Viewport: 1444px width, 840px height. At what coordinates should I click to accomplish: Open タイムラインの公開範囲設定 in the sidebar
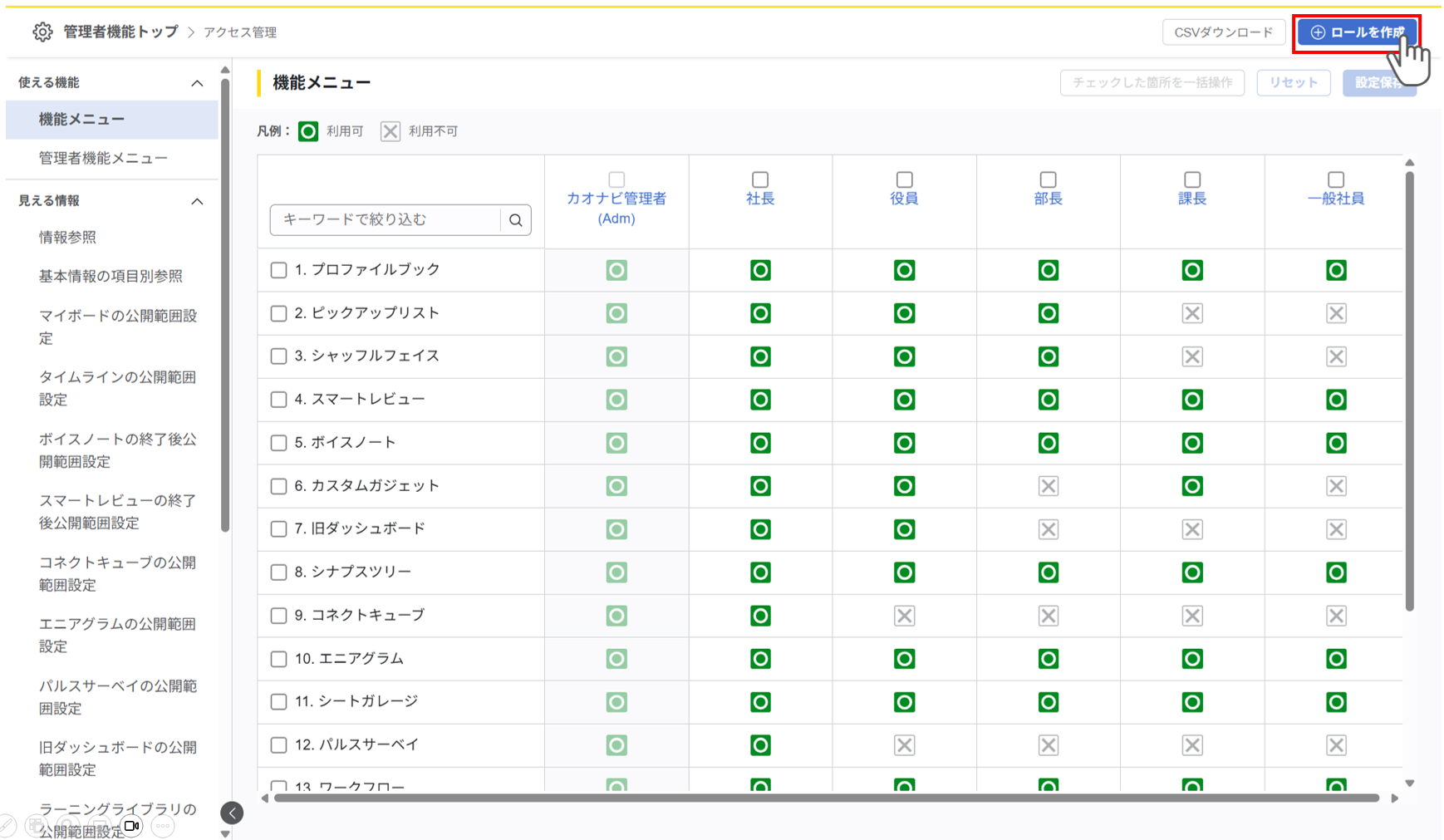118,388
